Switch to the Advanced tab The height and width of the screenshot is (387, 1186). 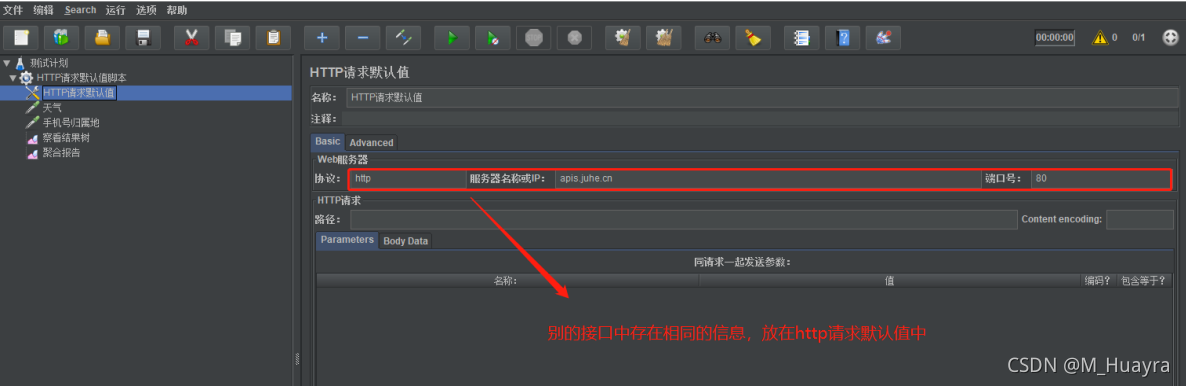coord(371,142)
